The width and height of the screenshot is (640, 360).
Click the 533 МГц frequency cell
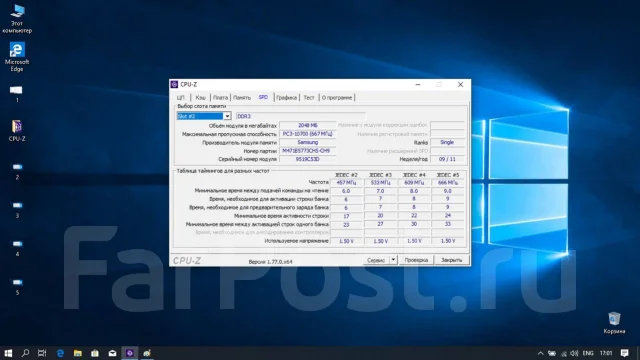380,182
